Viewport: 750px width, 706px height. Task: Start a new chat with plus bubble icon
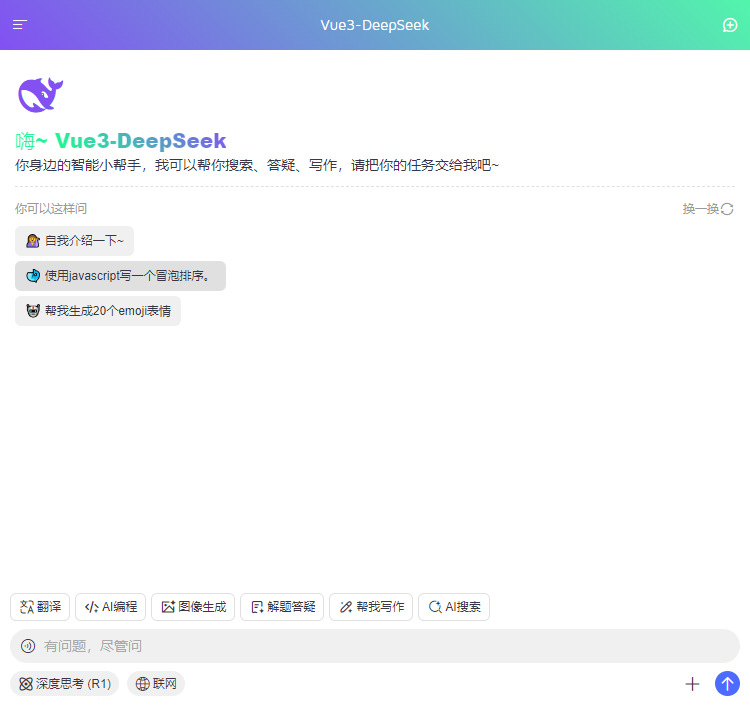[x=730, y=25]
